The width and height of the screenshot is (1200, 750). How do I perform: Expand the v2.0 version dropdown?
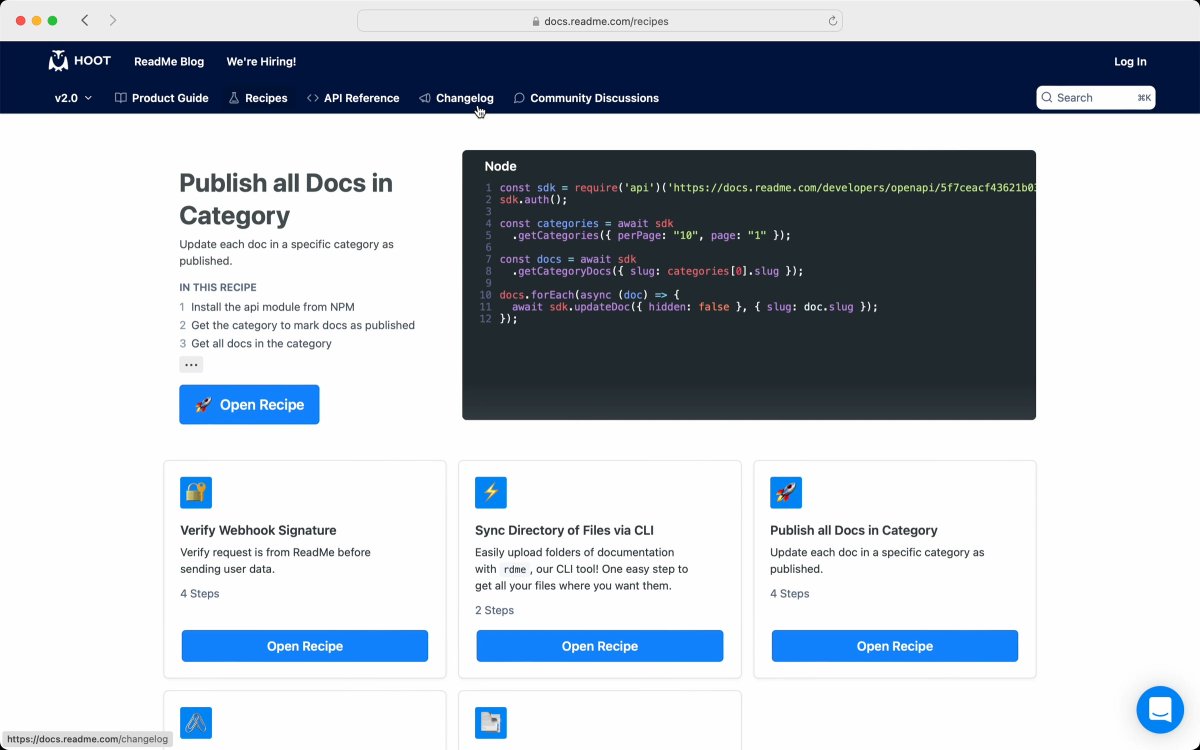(x=73, y=98)
